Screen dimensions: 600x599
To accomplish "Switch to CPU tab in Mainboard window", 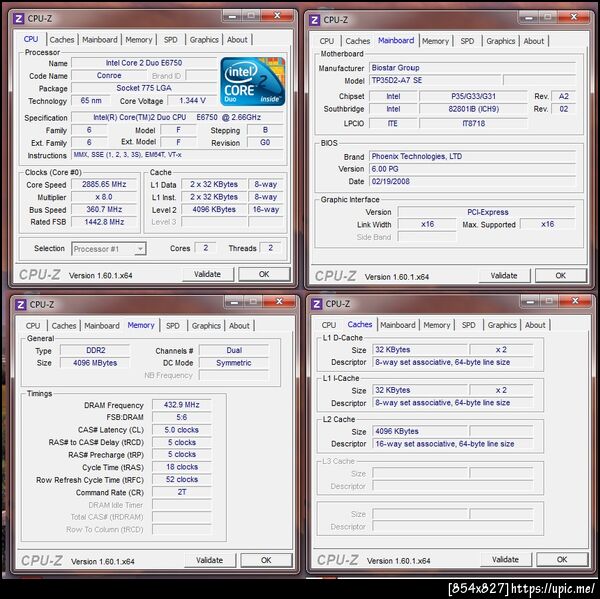I will pyautogui.click(x=327, y=41).
